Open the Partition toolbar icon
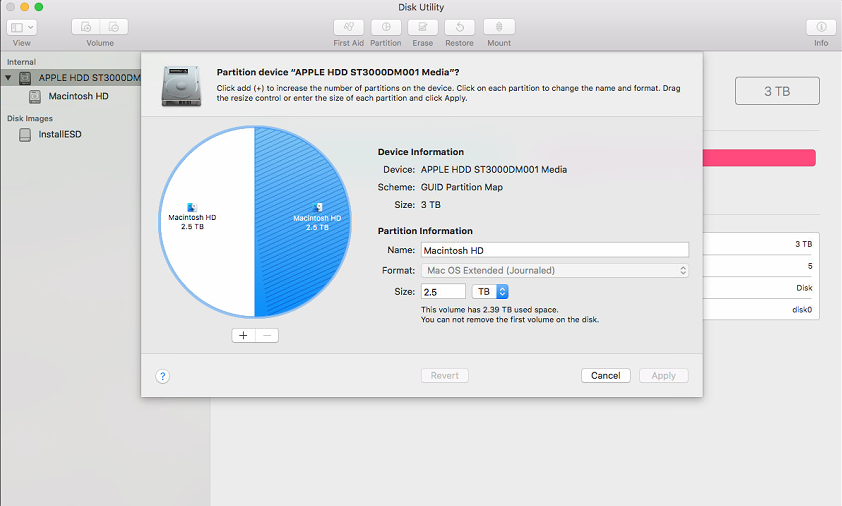Screen dimensions: 842x506 pos(386,27)
